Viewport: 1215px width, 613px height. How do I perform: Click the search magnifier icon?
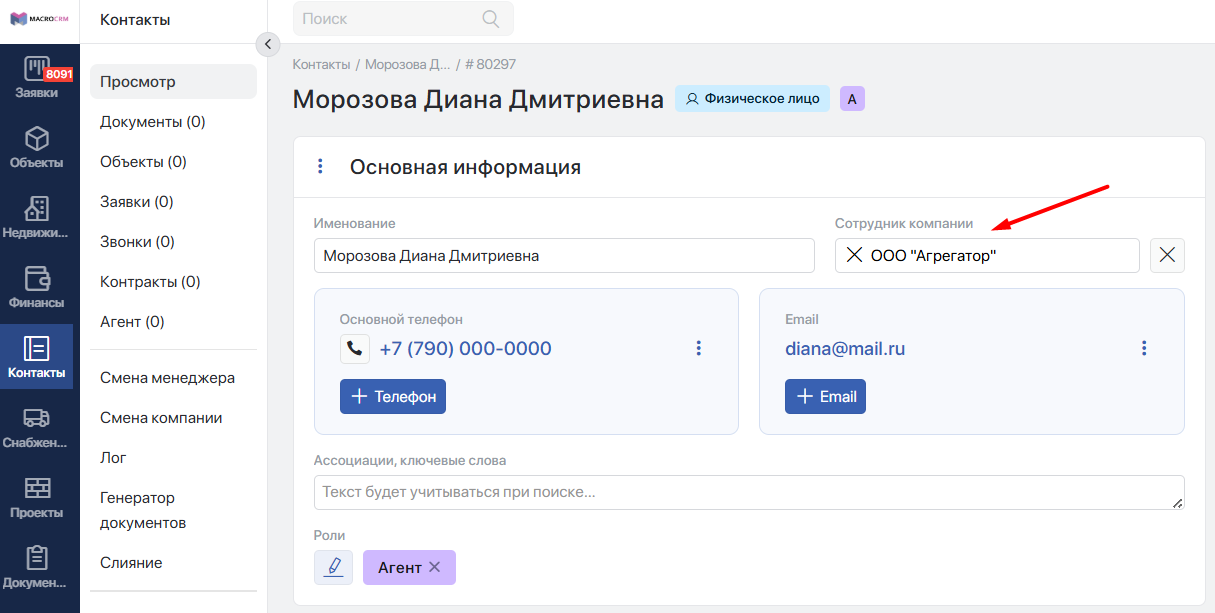490,19
